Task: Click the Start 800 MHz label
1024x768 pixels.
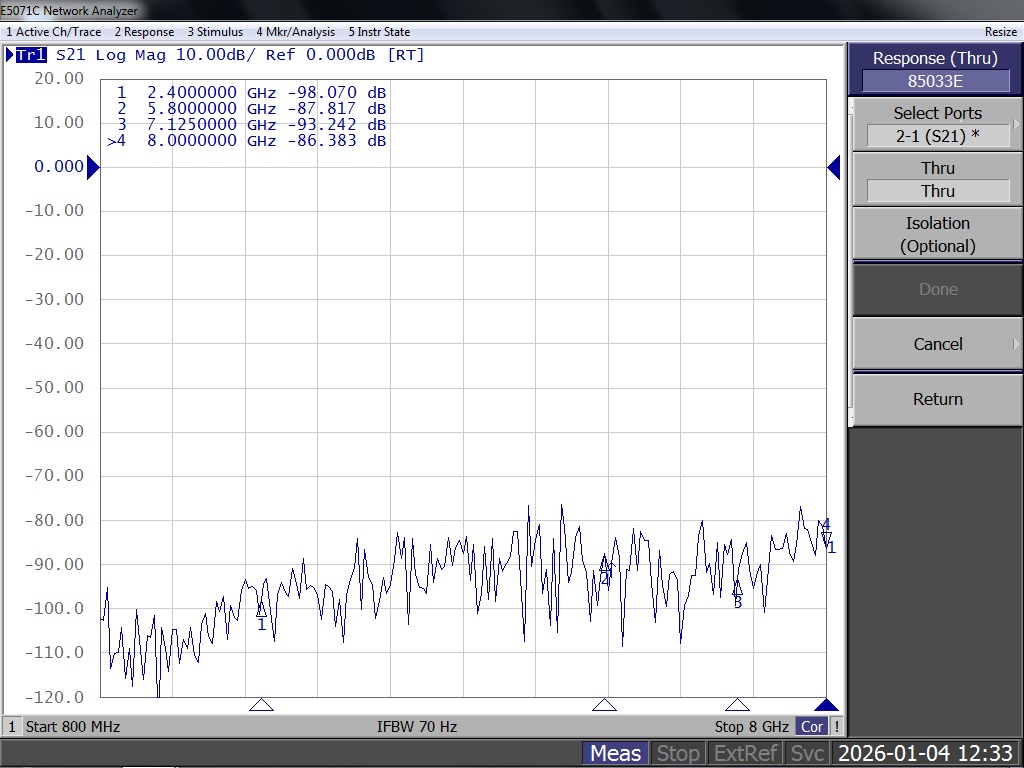Action: click(x=72, y=726)
